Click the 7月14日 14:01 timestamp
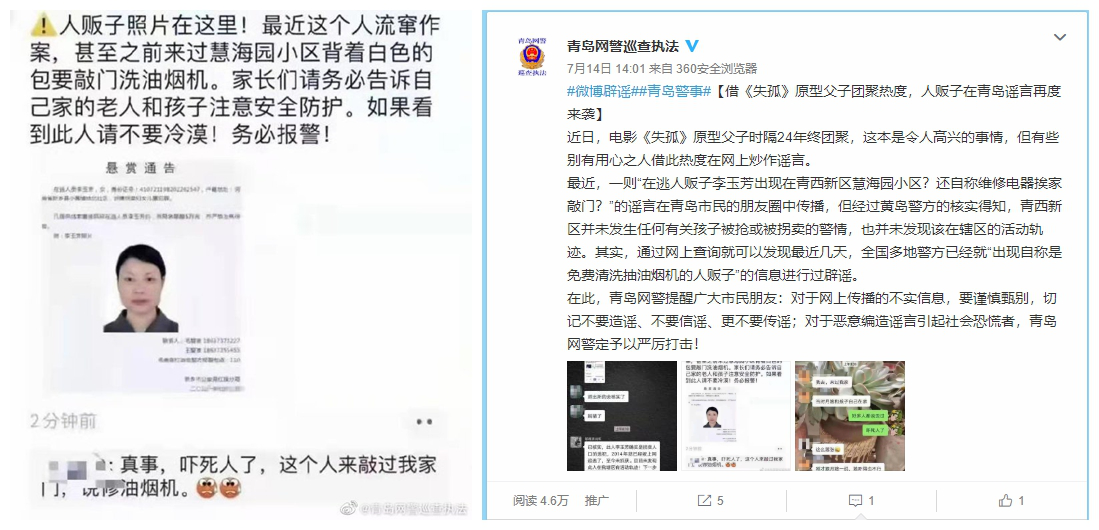The height and width of the screenshot is (530, 1099). click(600, 69)
